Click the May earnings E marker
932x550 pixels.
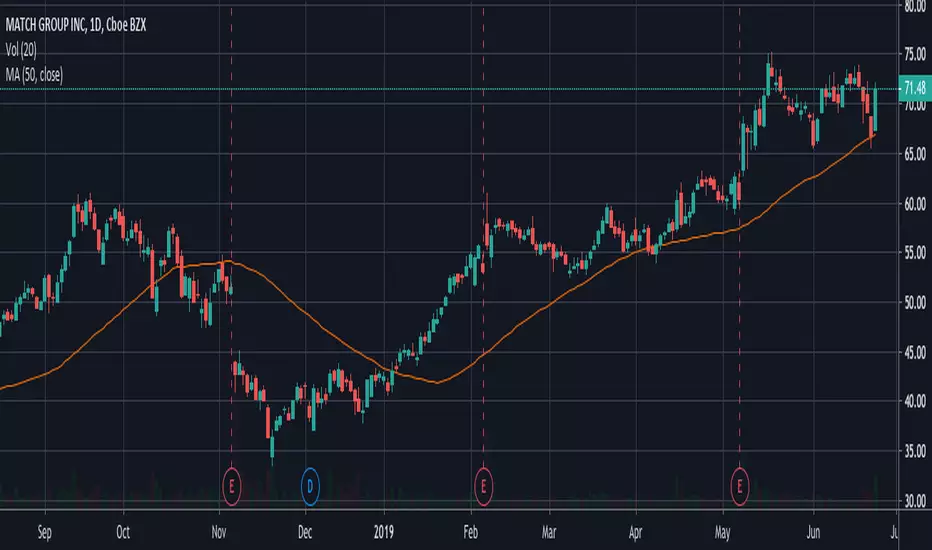pyautogui.click(x=739, y=487)
